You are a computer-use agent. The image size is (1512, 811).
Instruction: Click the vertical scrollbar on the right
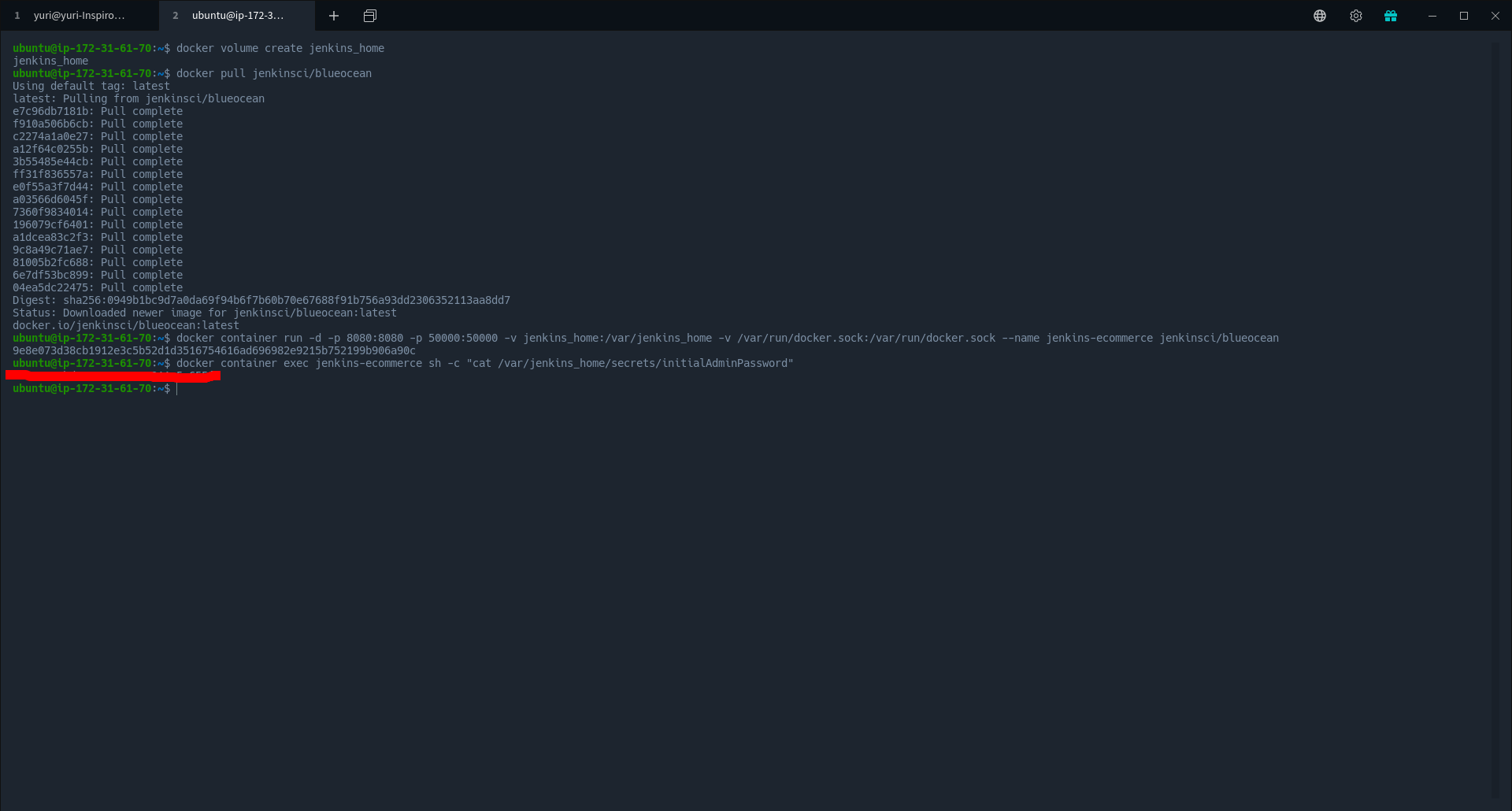[x=1496, y=419]
